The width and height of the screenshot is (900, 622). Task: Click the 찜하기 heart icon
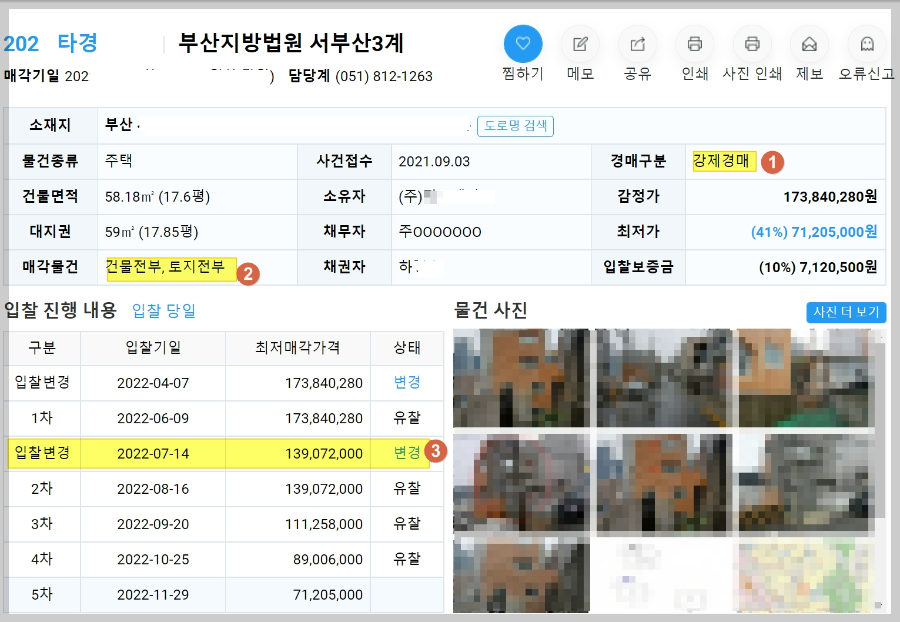pos(522,44)
